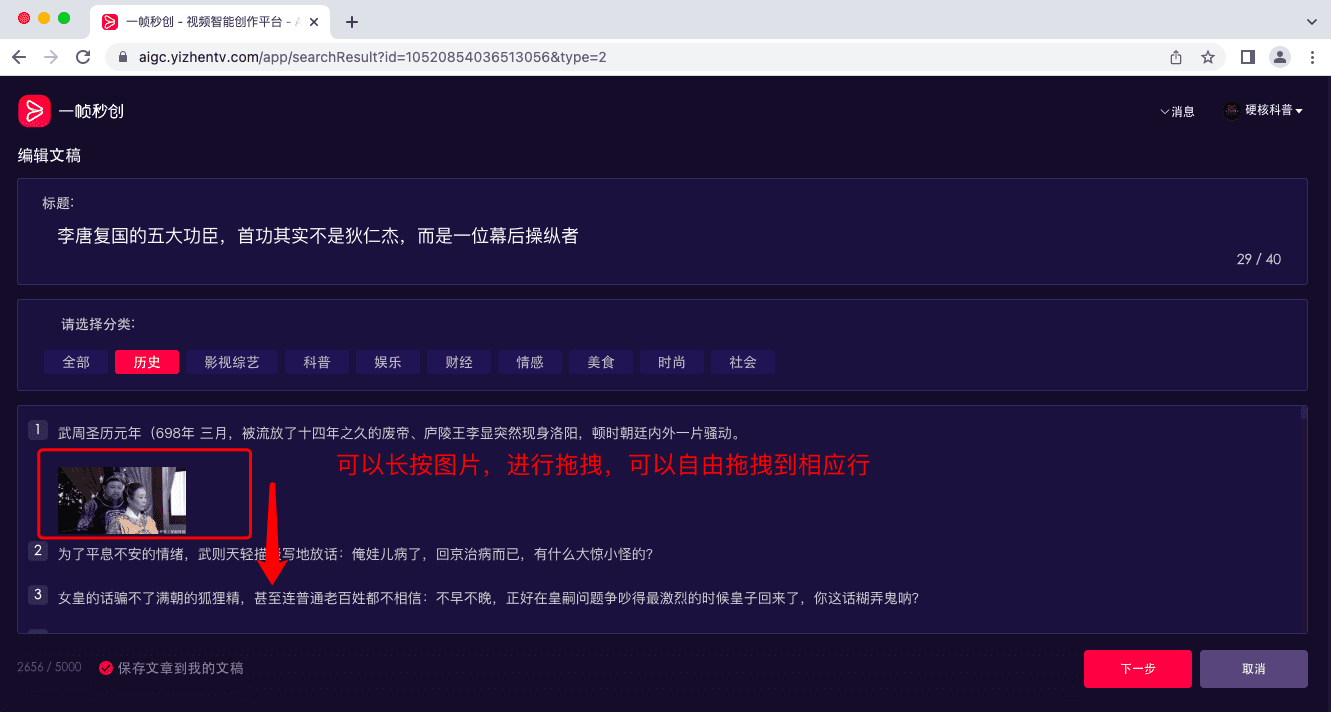Uncheck 保存文章到我的文稿
The height and width of the screenshot is (712, 1331).
107,667
